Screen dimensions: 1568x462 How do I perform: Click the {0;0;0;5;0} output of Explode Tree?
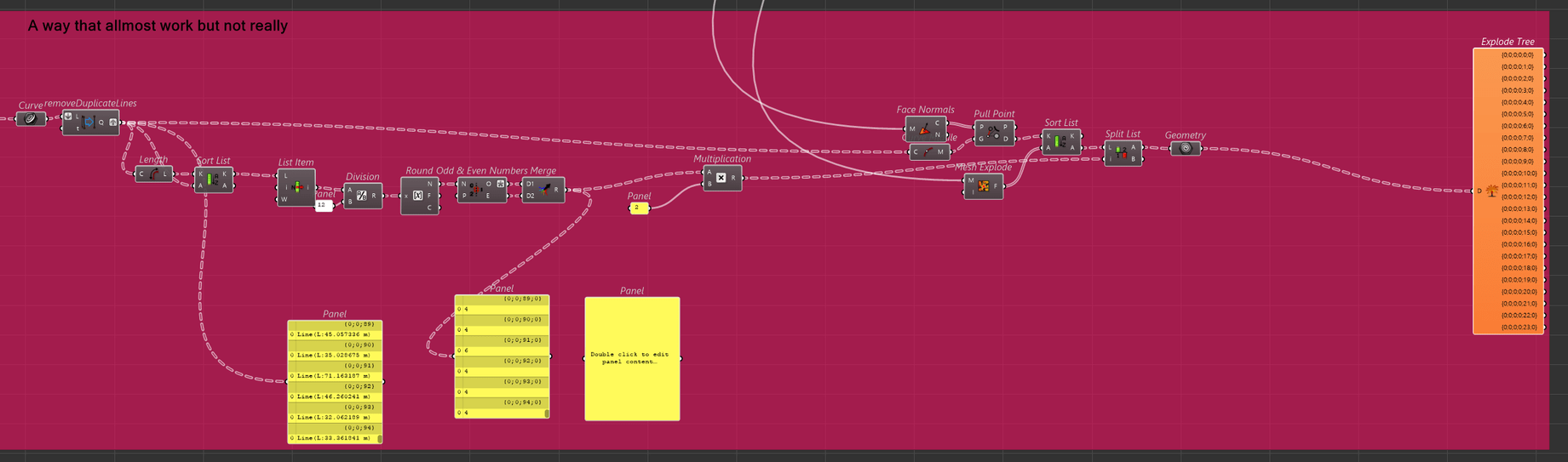(1517, 114)
